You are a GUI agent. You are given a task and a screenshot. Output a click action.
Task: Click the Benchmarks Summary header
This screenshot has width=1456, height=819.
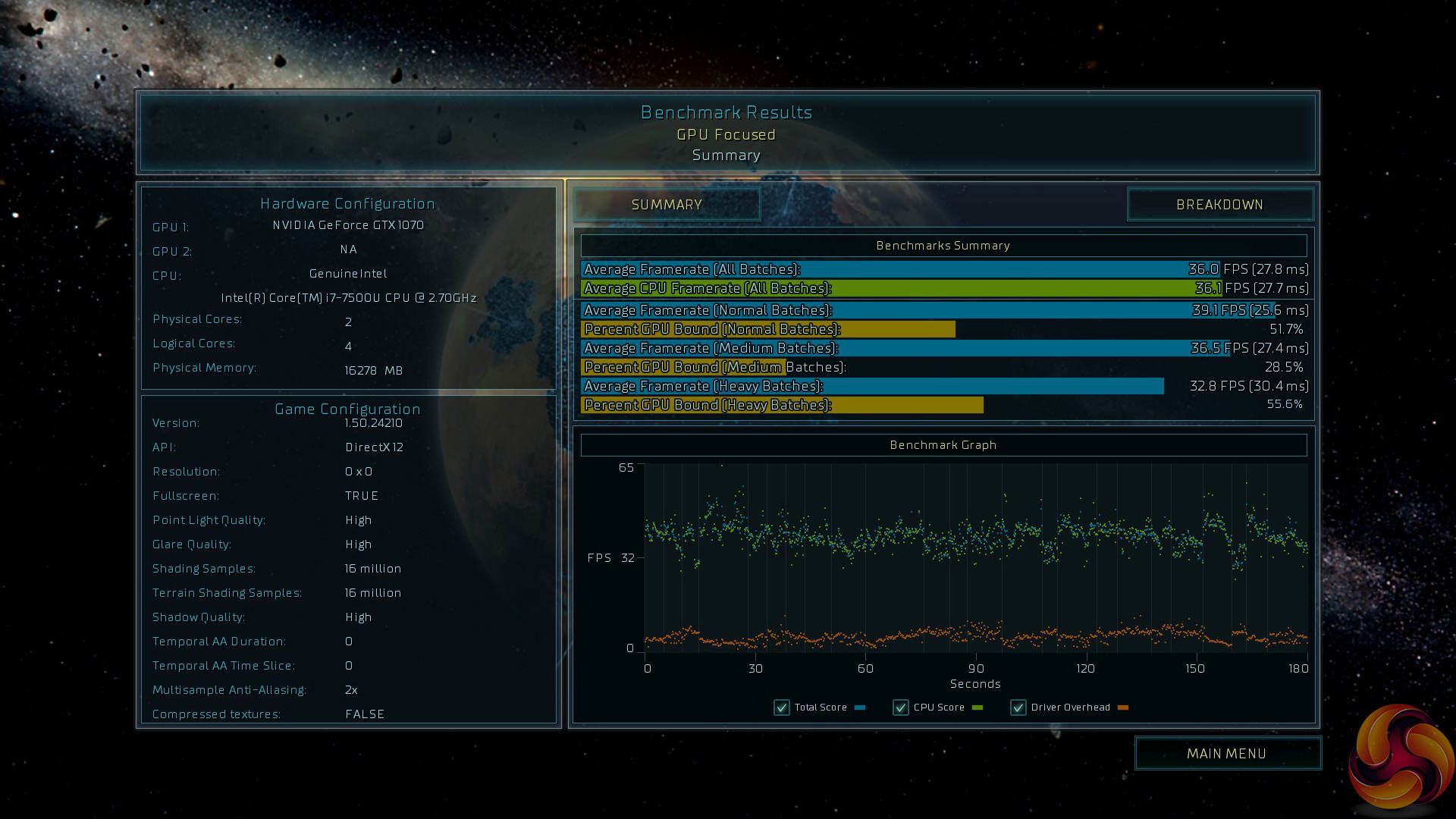(943, 246)
